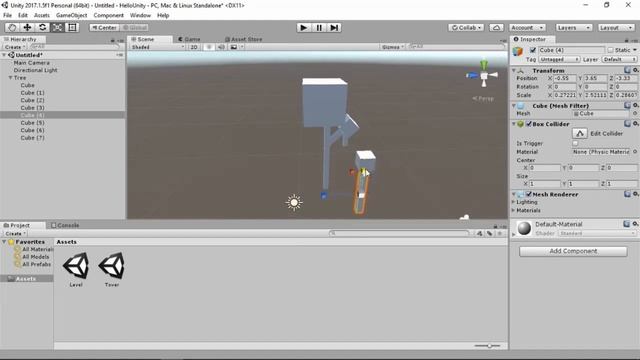Click Default-Material sphere preview
The width and height of the screenshot is (640, 360).
tap(524, 228)
